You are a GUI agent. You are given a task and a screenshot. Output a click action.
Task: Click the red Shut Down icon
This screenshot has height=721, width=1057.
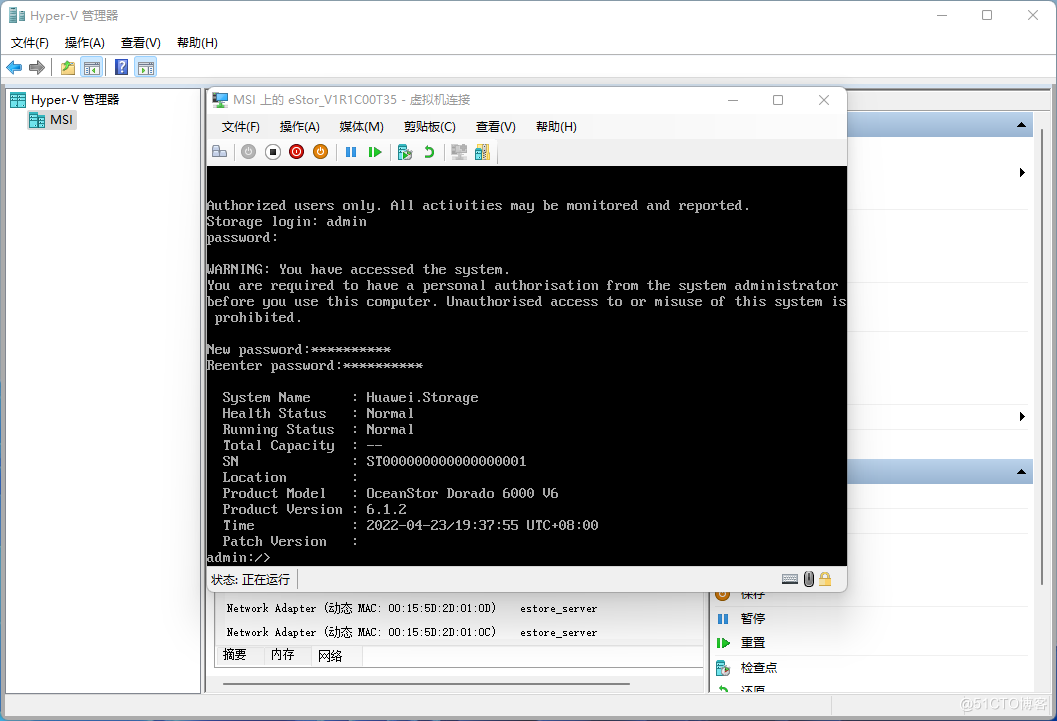point(296,152)
